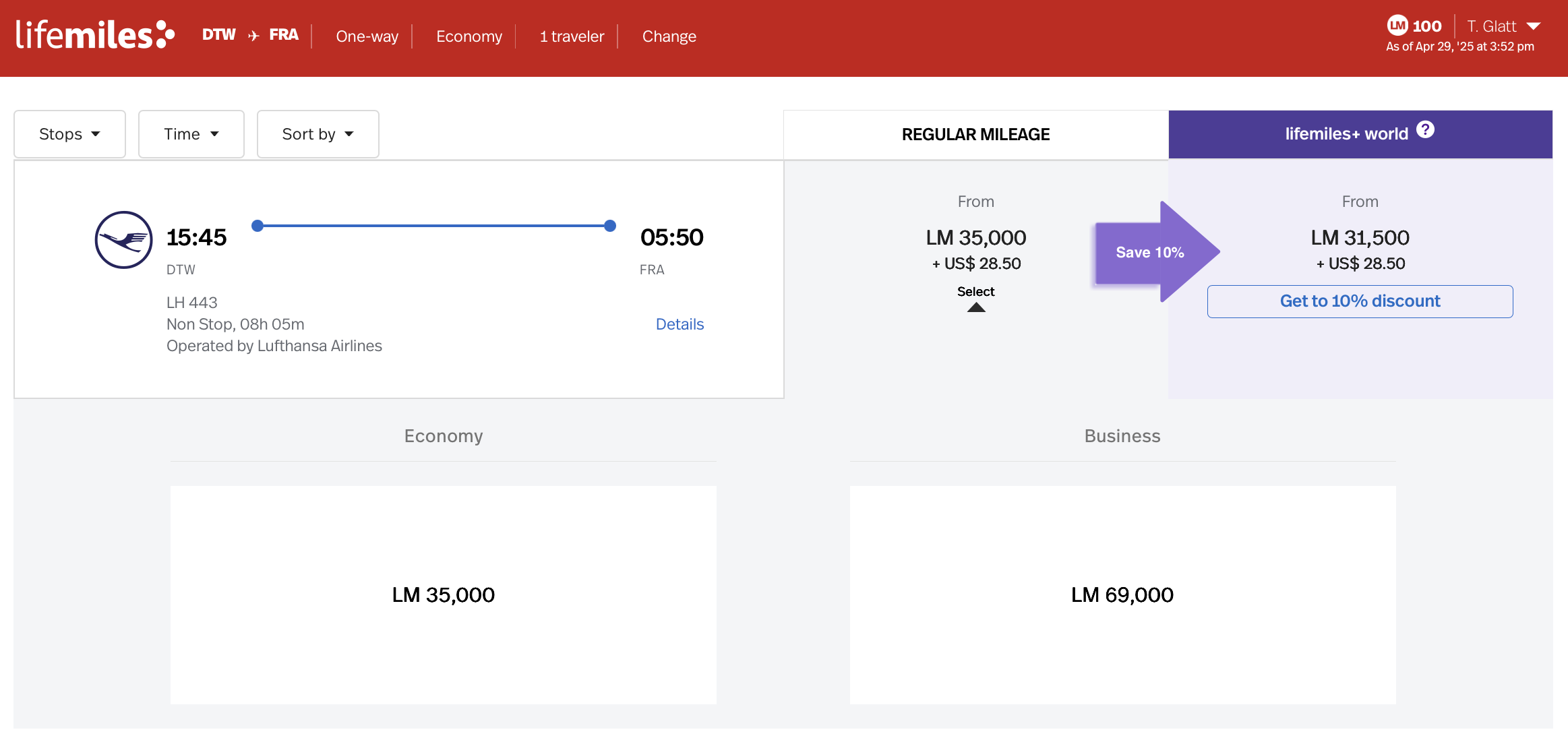The height and width of the screenshot is (736, 1568).
Task: Open the Sort by dropdown
Action: 318,134
